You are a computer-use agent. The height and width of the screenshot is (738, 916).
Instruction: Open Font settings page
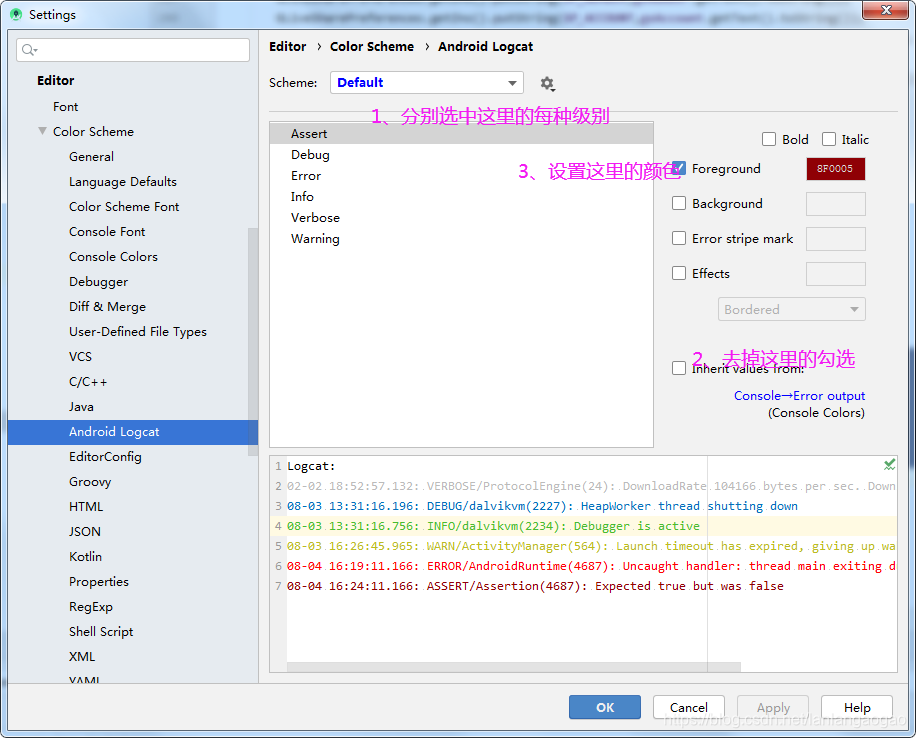65,106
